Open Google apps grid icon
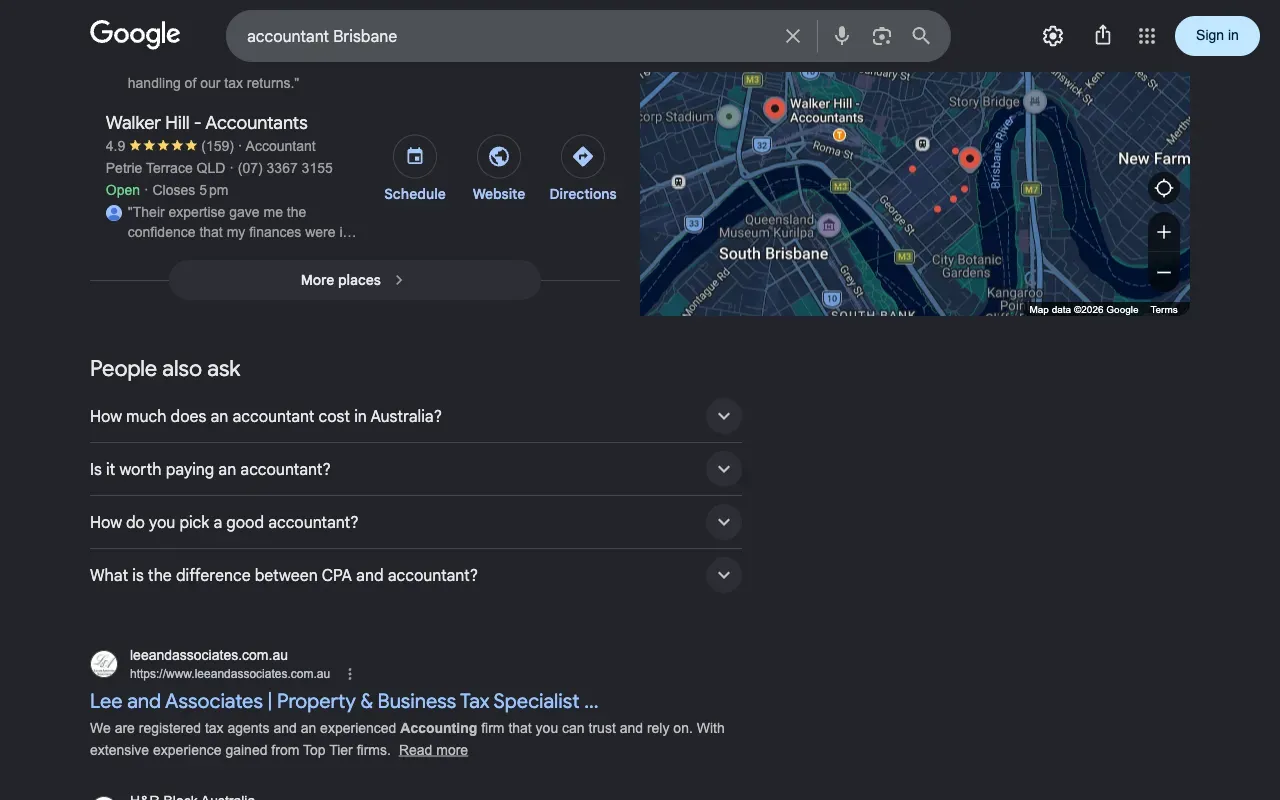 pyautogui.click(x=1147, y=36)
